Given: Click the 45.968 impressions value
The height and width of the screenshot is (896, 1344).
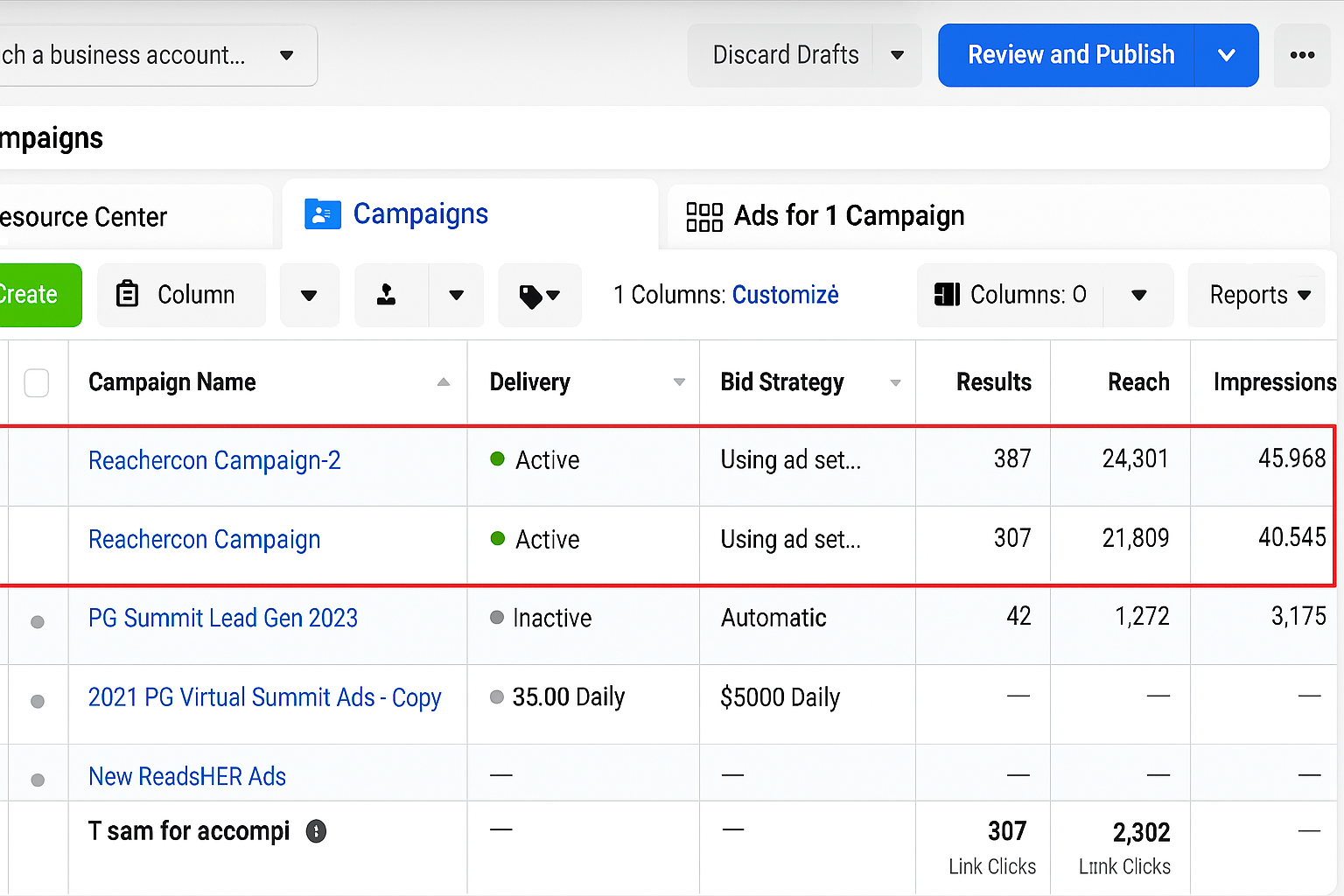Looking at the screenshot, I should 1292,458.
